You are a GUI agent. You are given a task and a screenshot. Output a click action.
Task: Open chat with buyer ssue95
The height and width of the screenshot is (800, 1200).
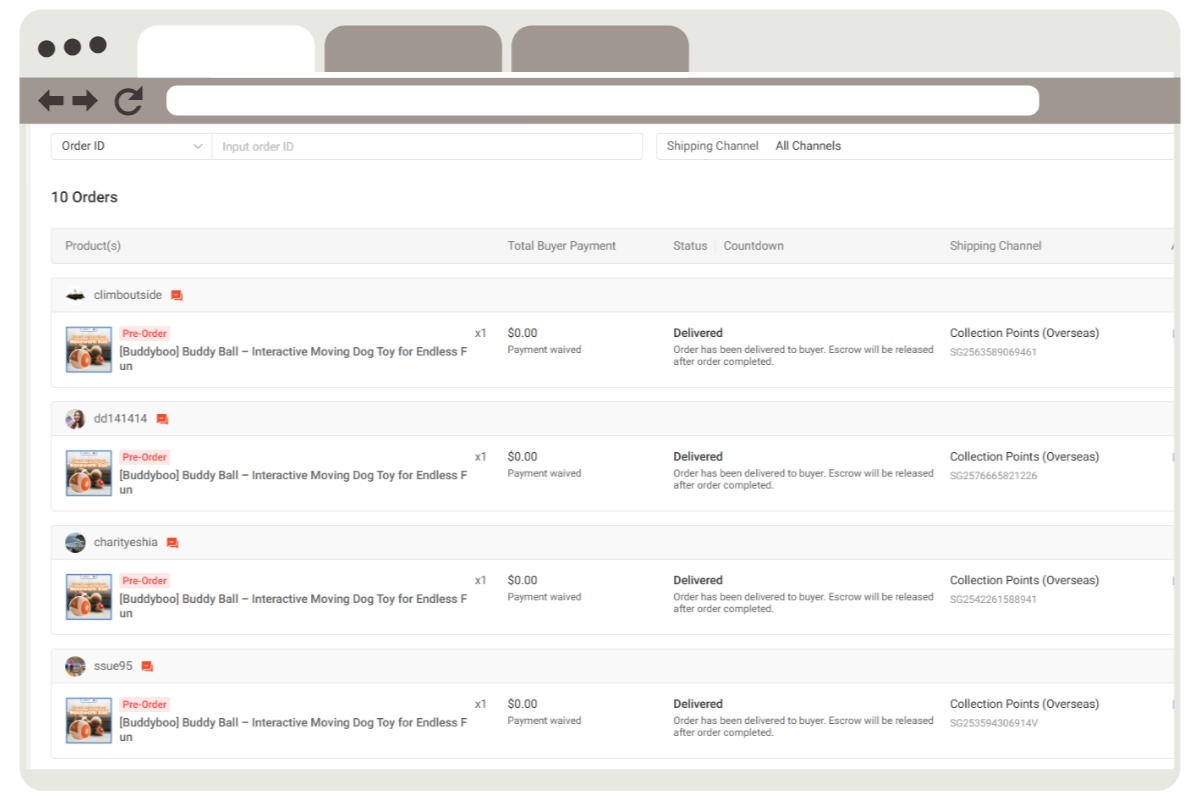pos(147,666)
